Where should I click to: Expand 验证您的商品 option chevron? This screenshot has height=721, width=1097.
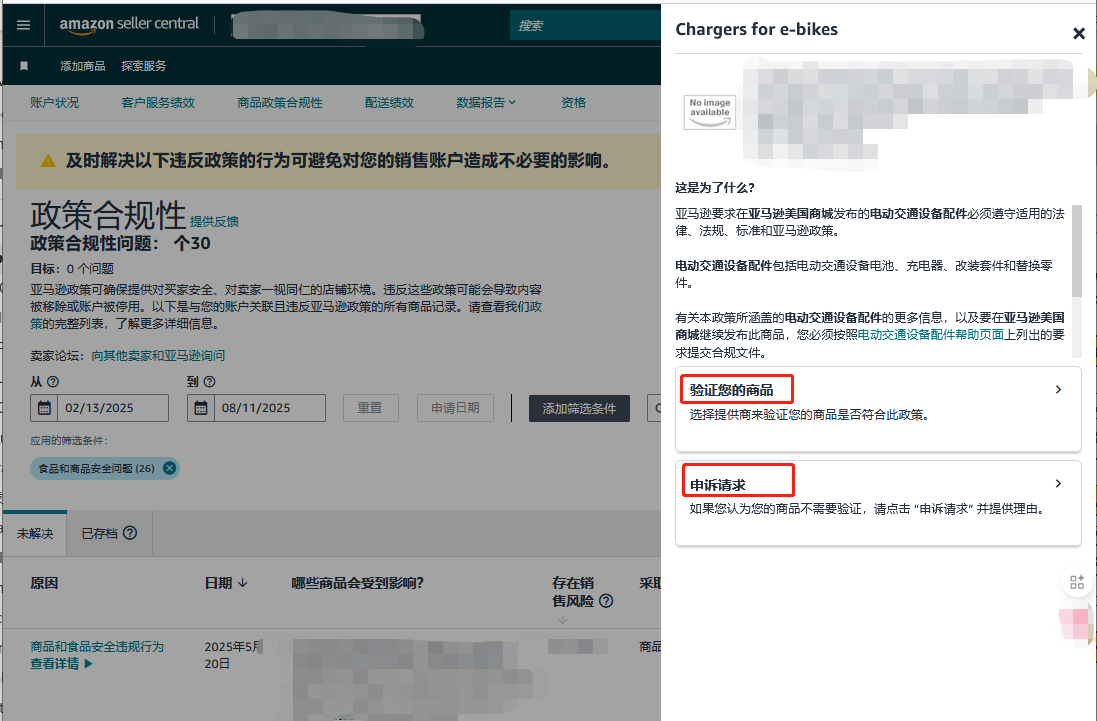click(x=1058, y=390)
